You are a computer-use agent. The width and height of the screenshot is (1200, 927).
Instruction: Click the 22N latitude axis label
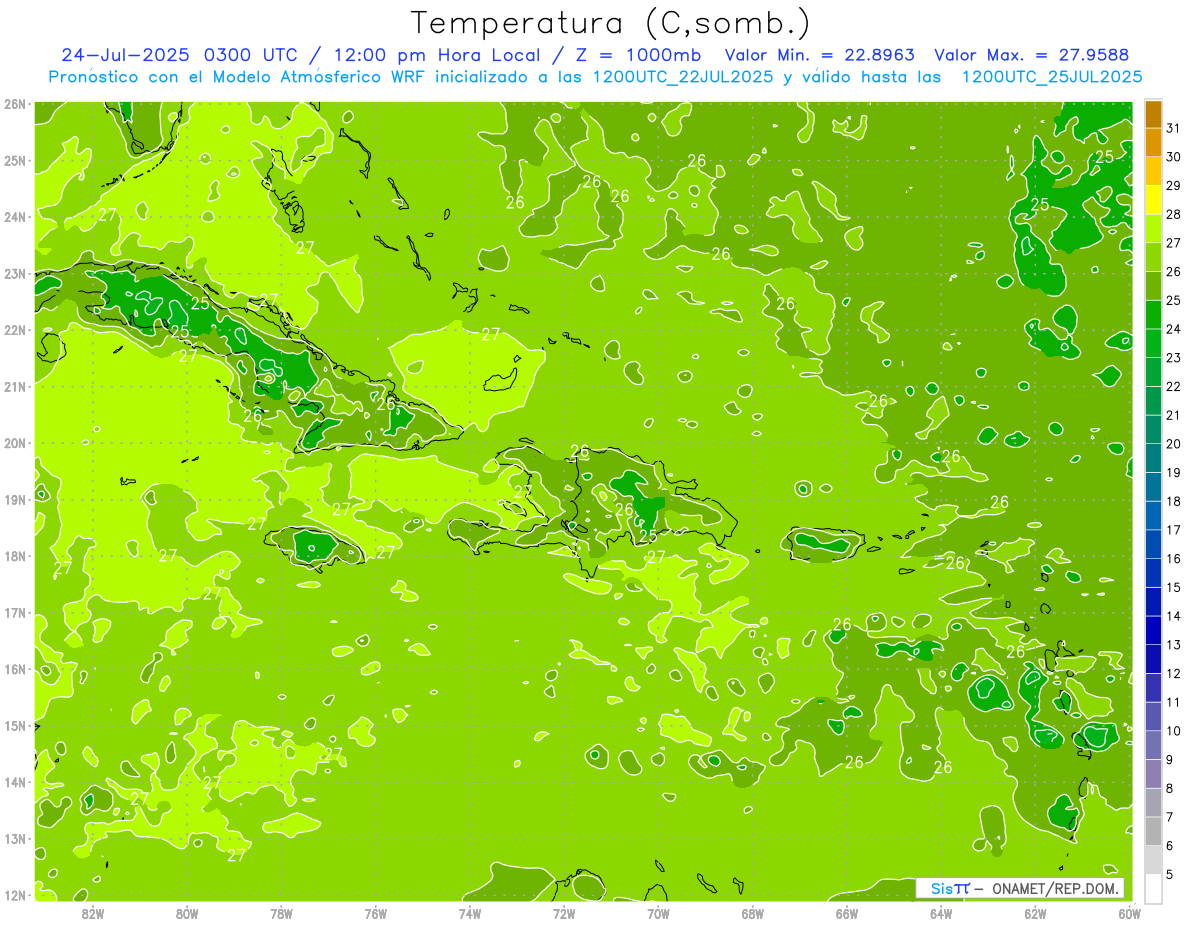coord(15,330)
